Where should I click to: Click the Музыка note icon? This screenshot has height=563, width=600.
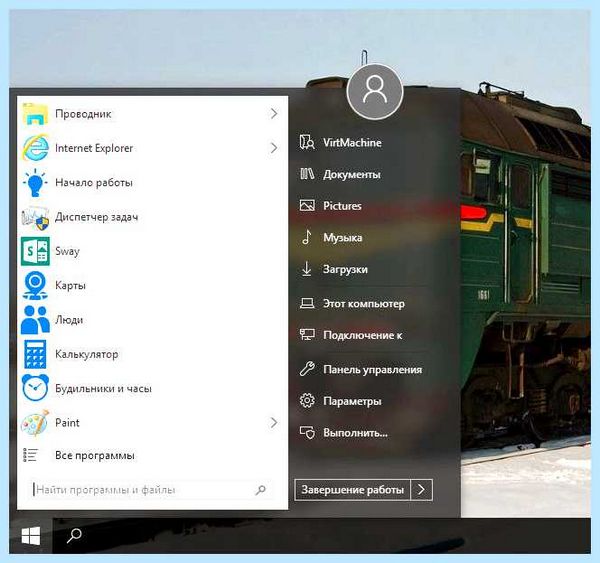pos(307,237)
